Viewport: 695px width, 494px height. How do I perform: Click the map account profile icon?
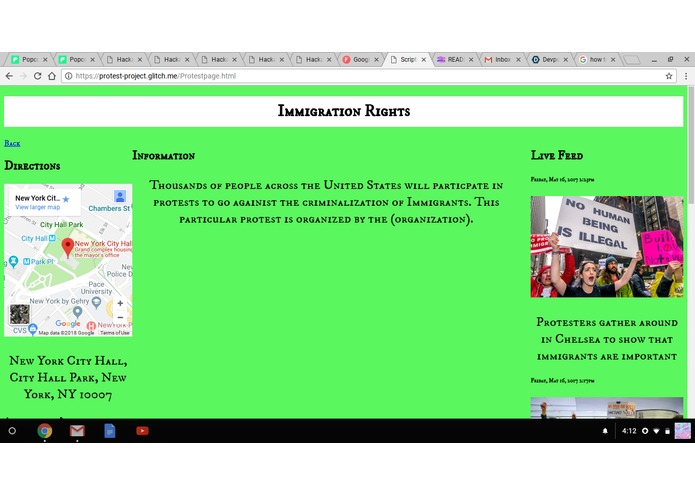coord(120,196)
